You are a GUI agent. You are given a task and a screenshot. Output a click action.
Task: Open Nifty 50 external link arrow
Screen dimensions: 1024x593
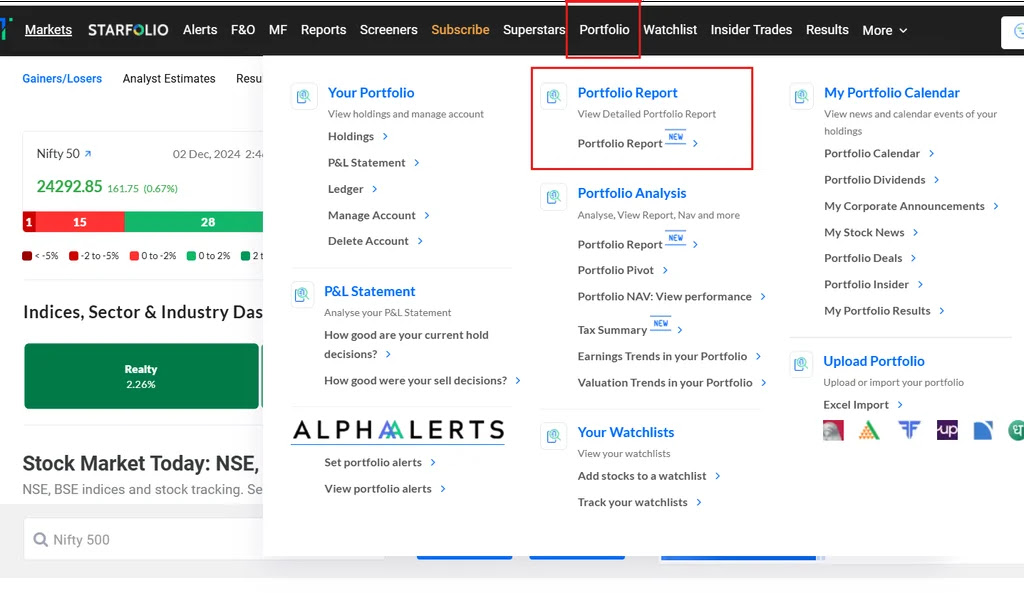click(x=88, y=154)
